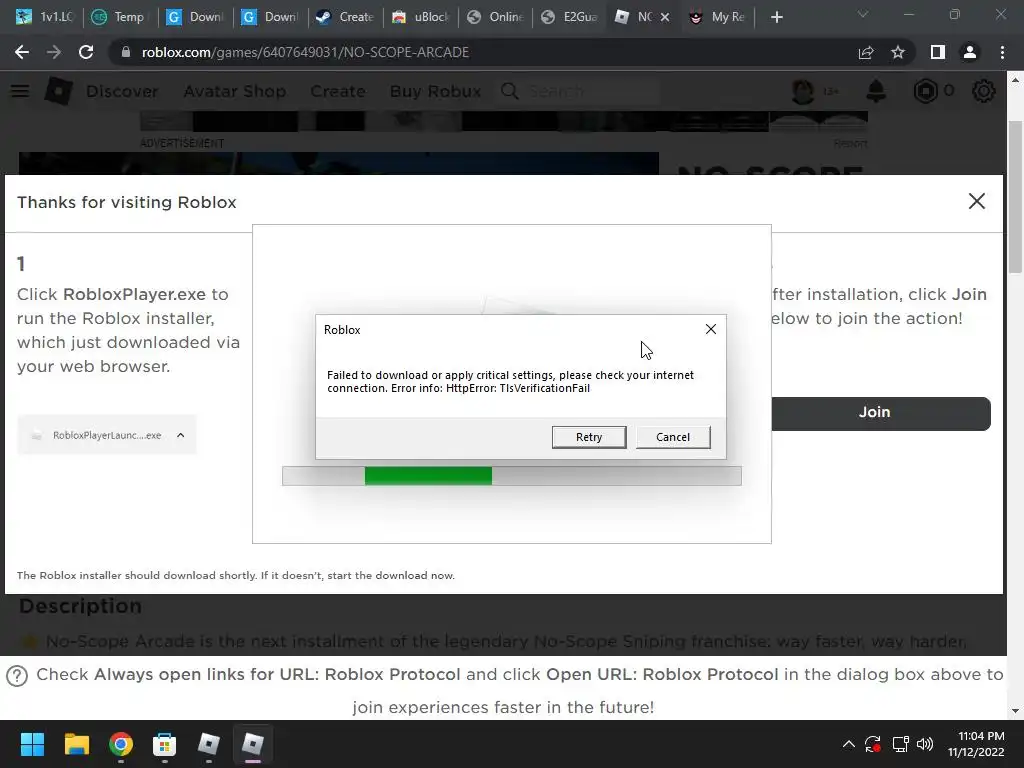This screenshot has height=768, width=1024.
Task: Open Create in Roblox navigation
Action: tap(338, 91)
